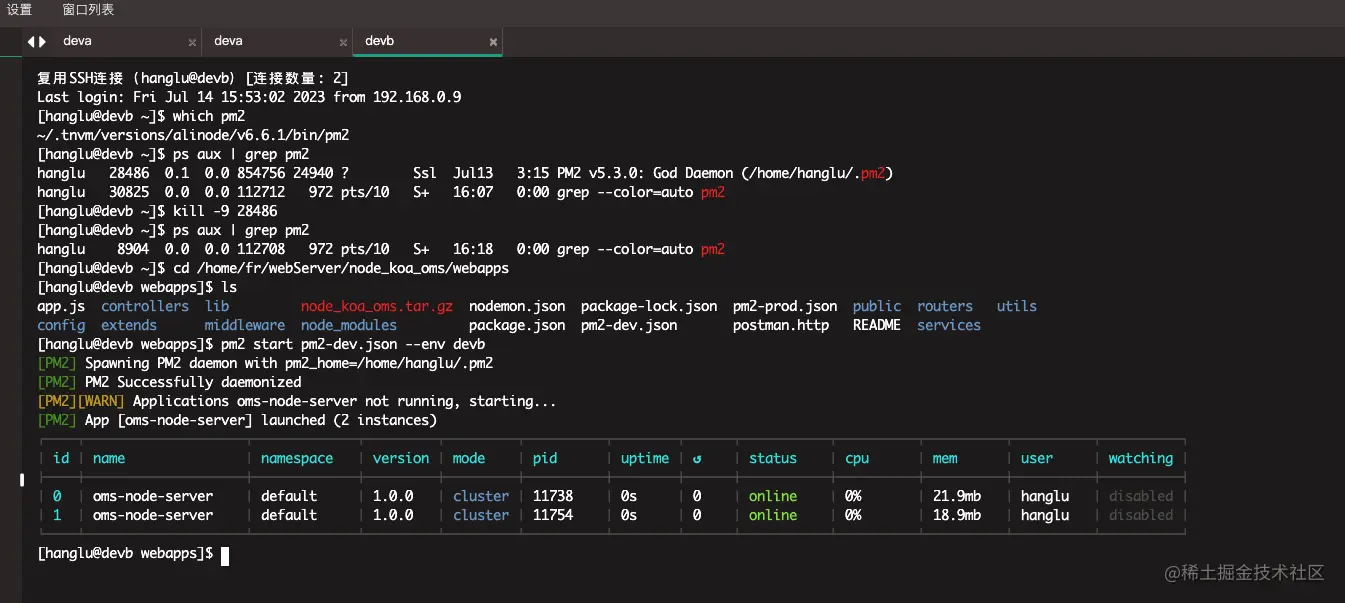
Task: Click the memory value 18.9mb
Action: [957, 515]
